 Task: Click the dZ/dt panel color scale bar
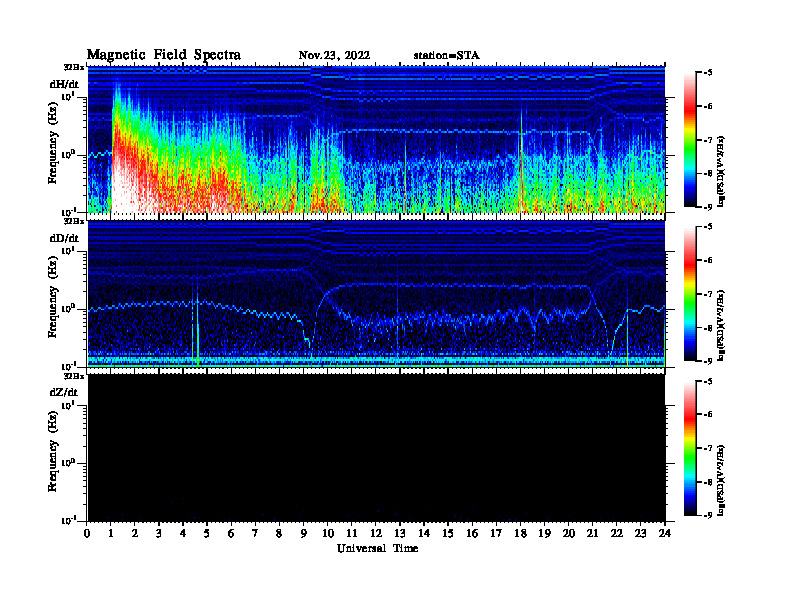click(x=690, y=448)
